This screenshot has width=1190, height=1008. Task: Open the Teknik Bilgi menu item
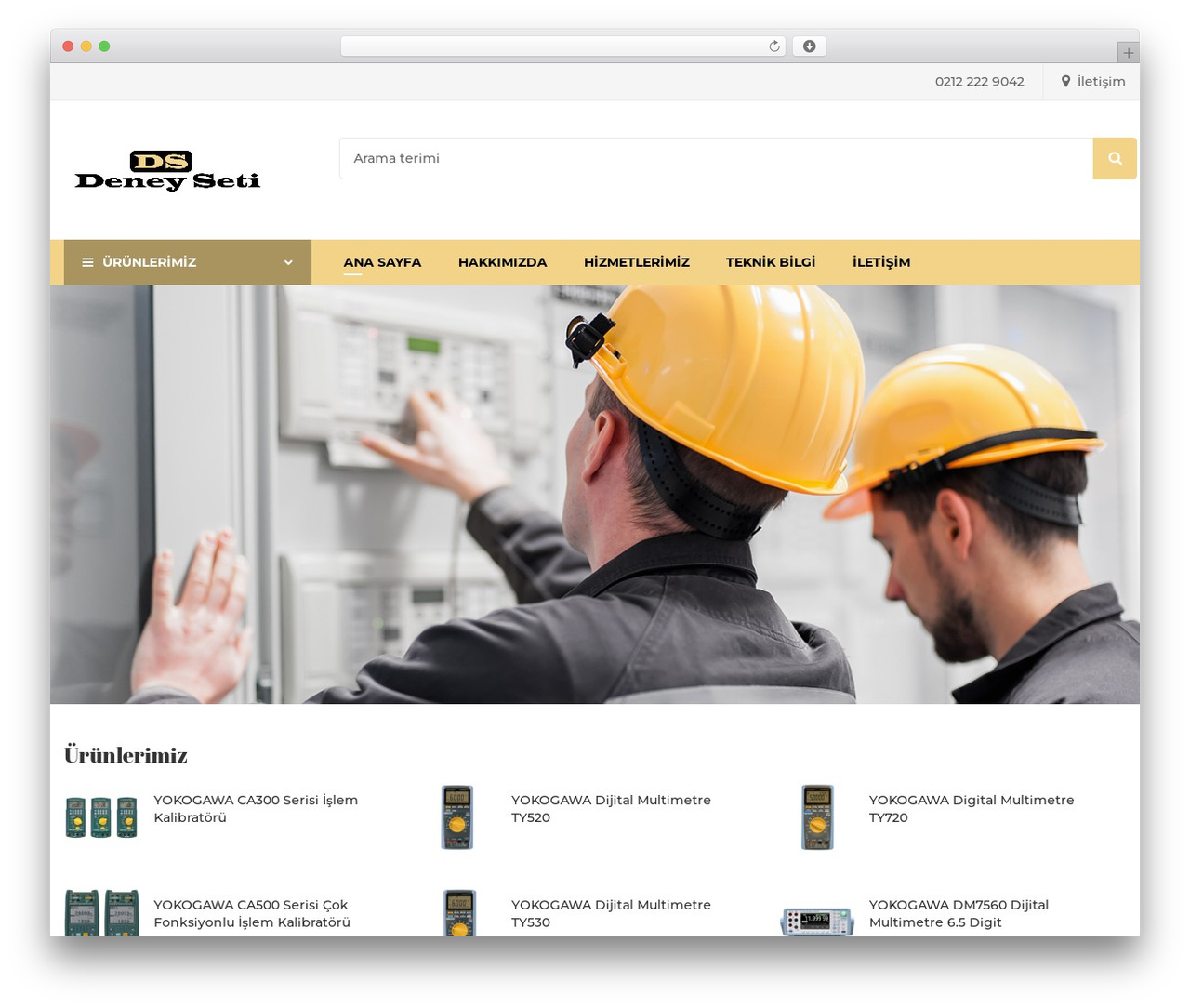771,262
